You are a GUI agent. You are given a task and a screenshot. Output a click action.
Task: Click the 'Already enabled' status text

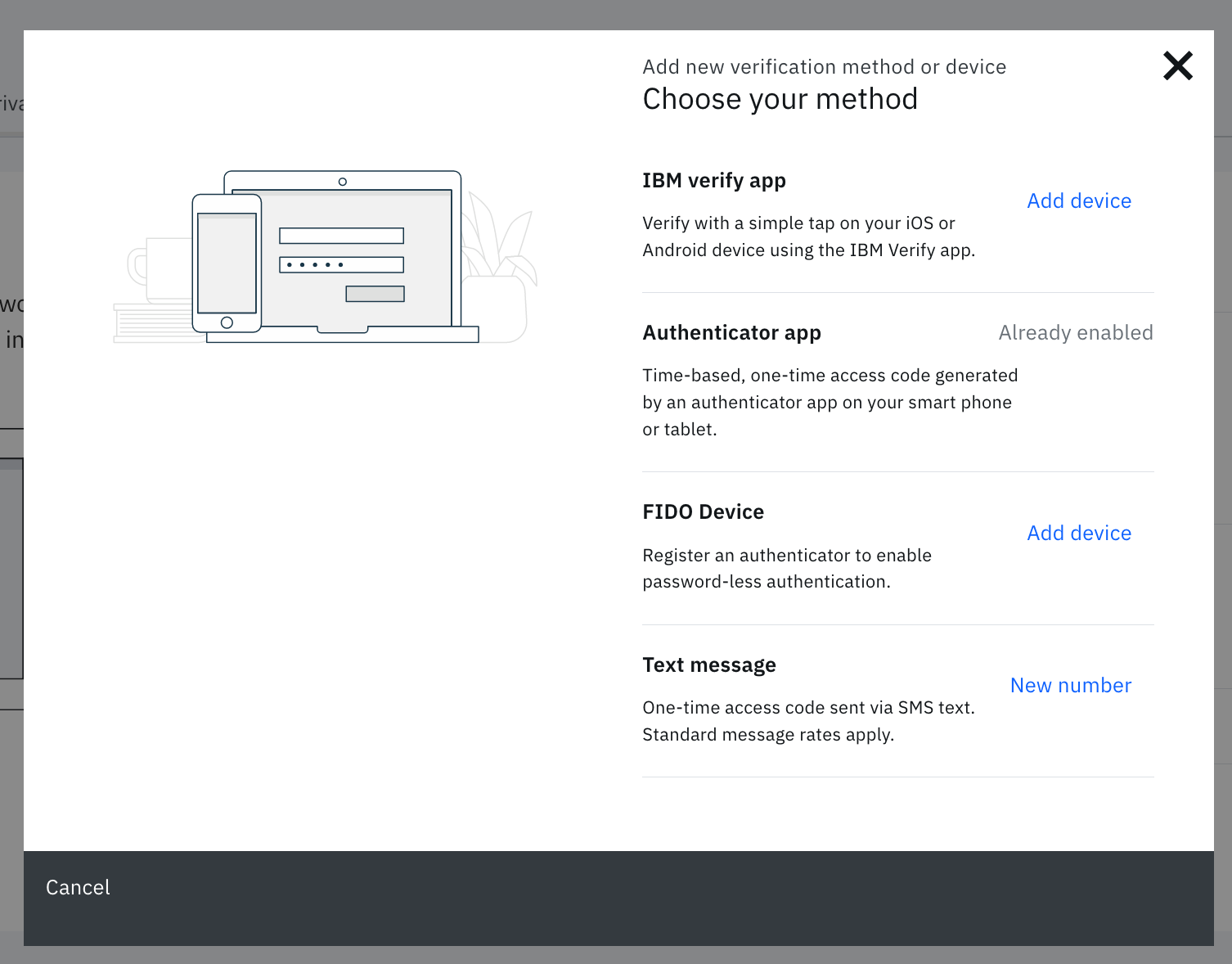pyautogui.click(x=1076, y=332)
